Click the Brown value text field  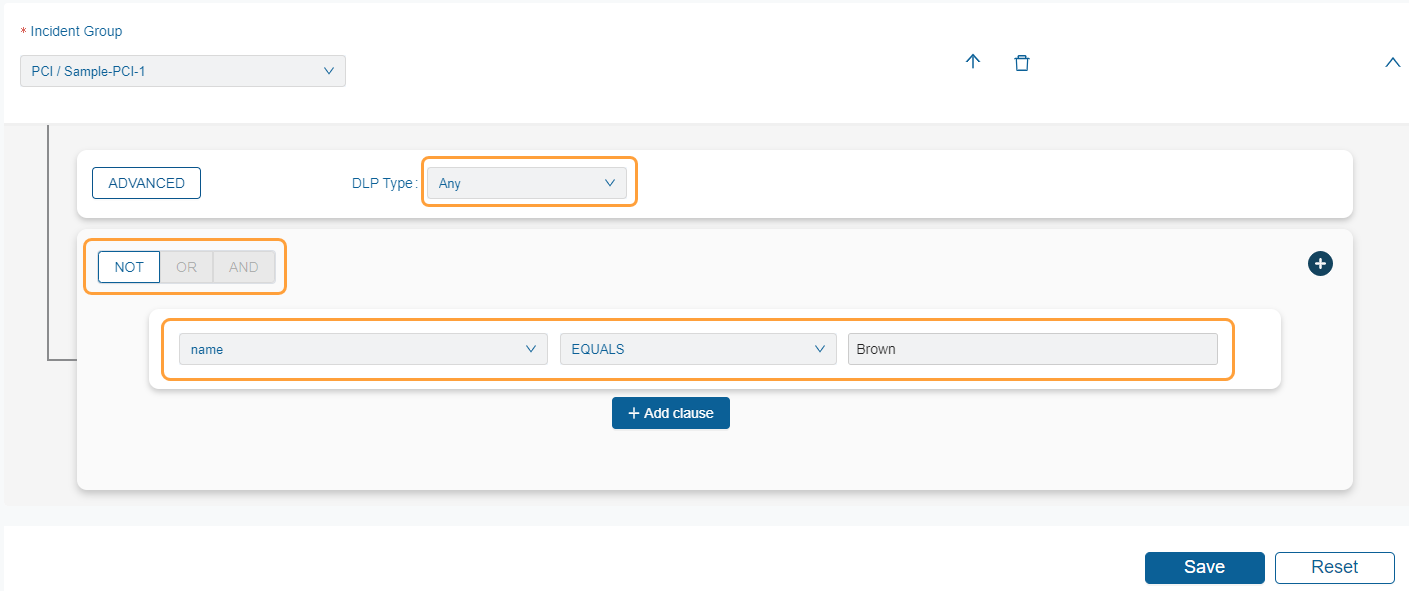point(1032,349)
